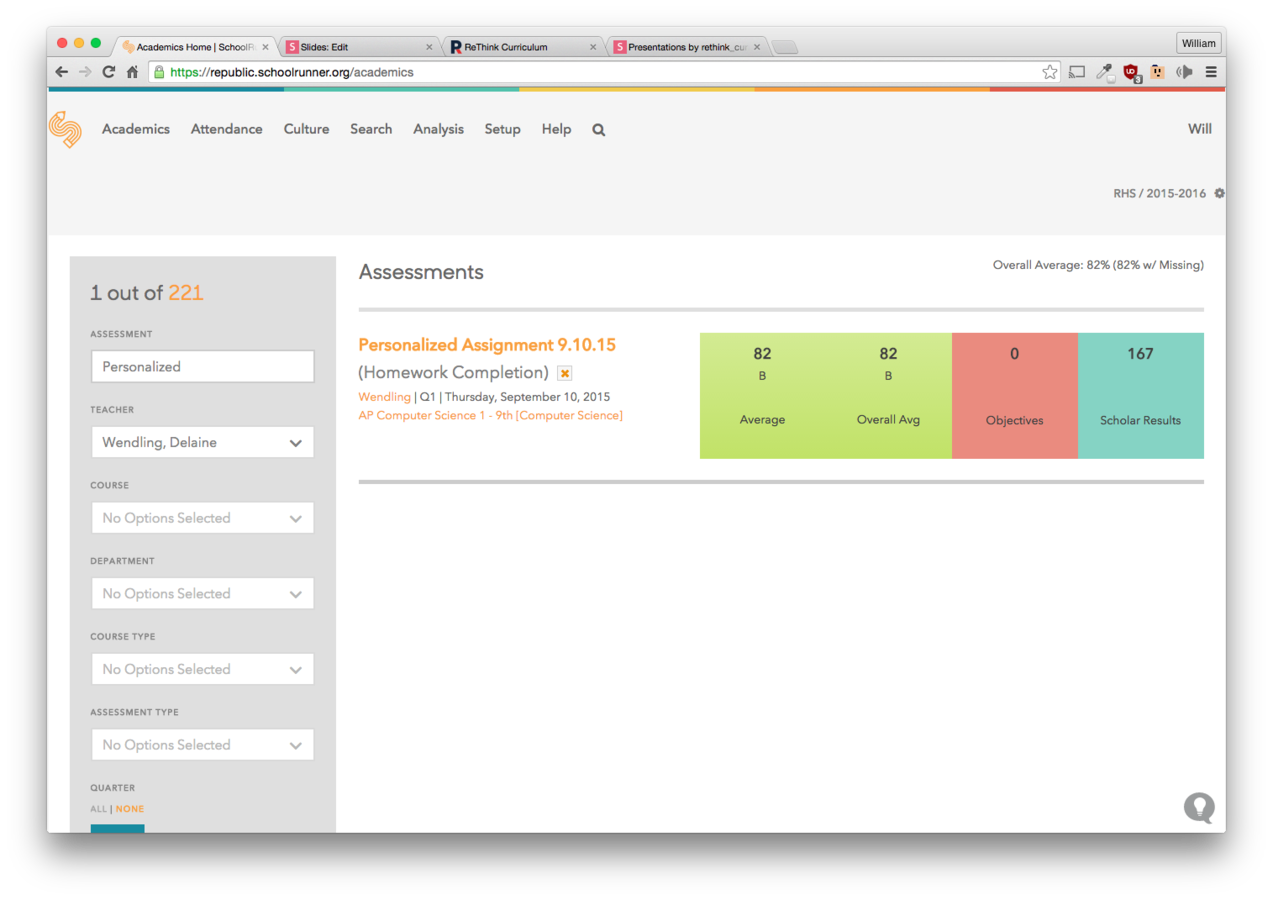Close the Academics Home tab

pos(265,47)
